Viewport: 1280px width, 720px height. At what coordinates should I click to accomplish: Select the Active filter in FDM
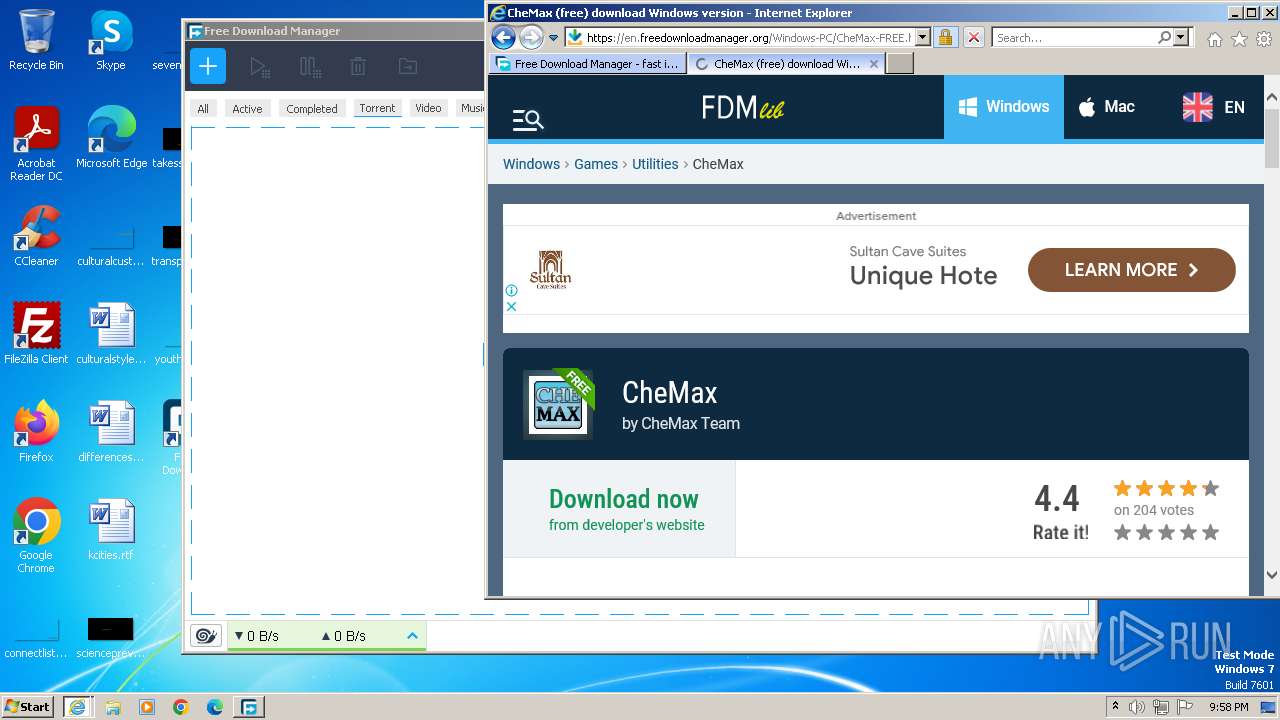[247, 109]
